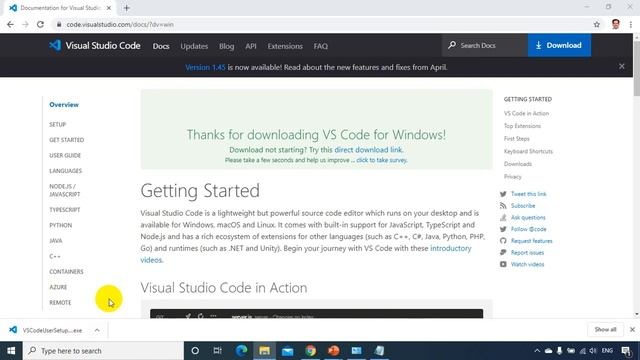Image resolution: width=640 pixels, height=360 pixels.
Task: Open the Watch videos link
Action: coord(527,264)
